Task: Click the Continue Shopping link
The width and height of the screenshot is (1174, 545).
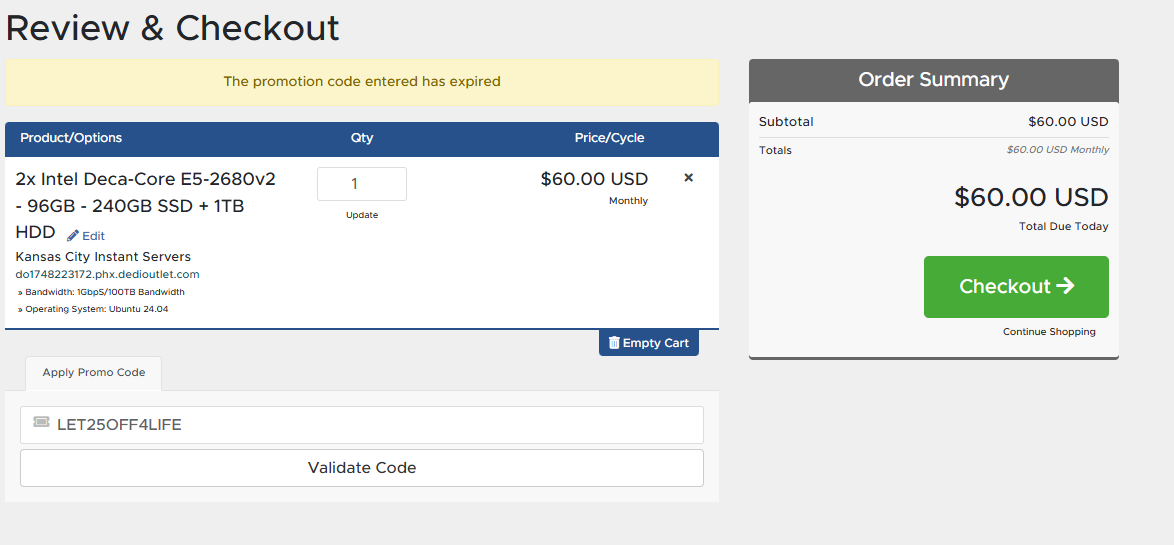Action: (x=1049, y=332)
